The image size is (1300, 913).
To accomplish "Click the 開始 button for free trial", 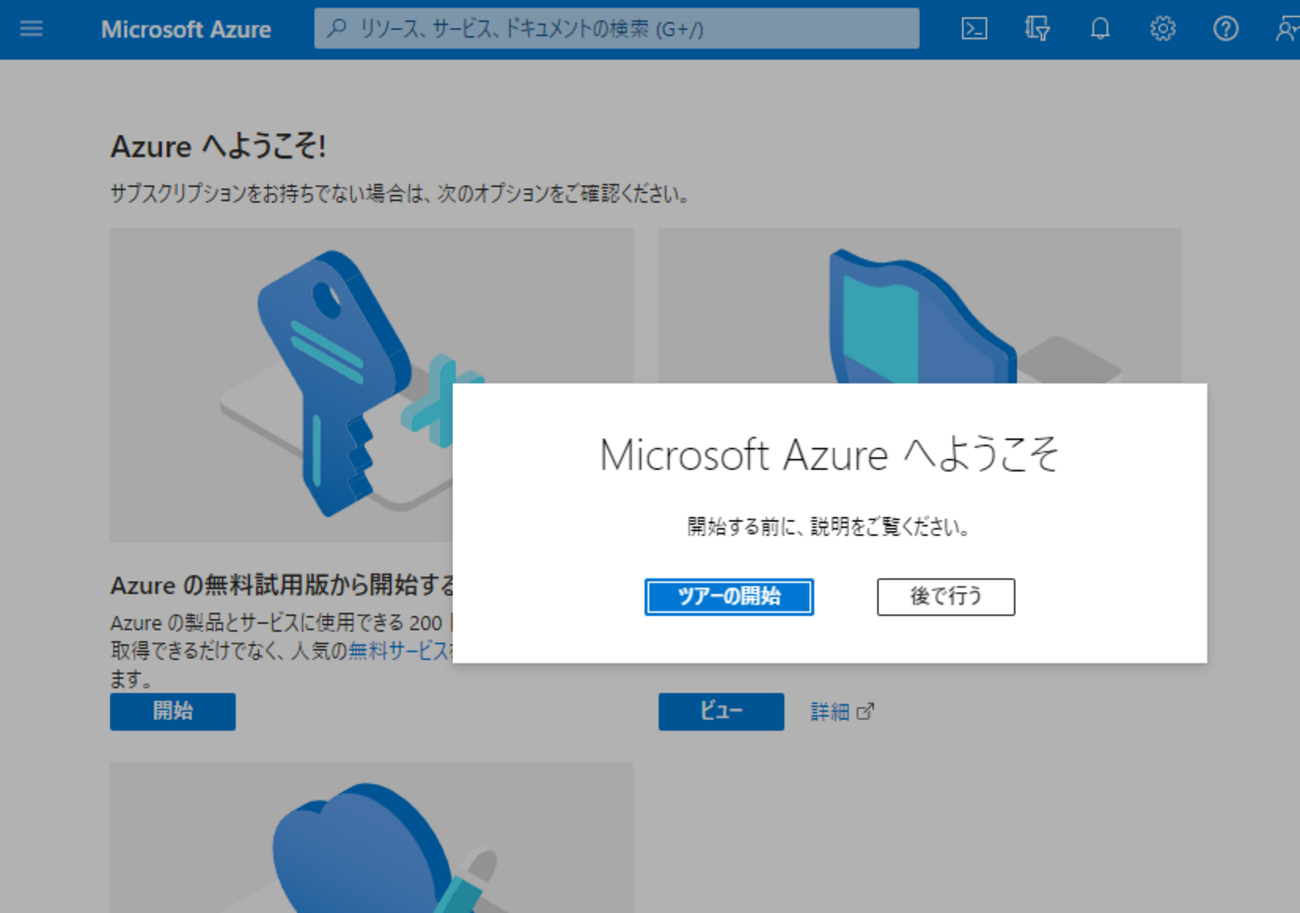I will [173, 711].
